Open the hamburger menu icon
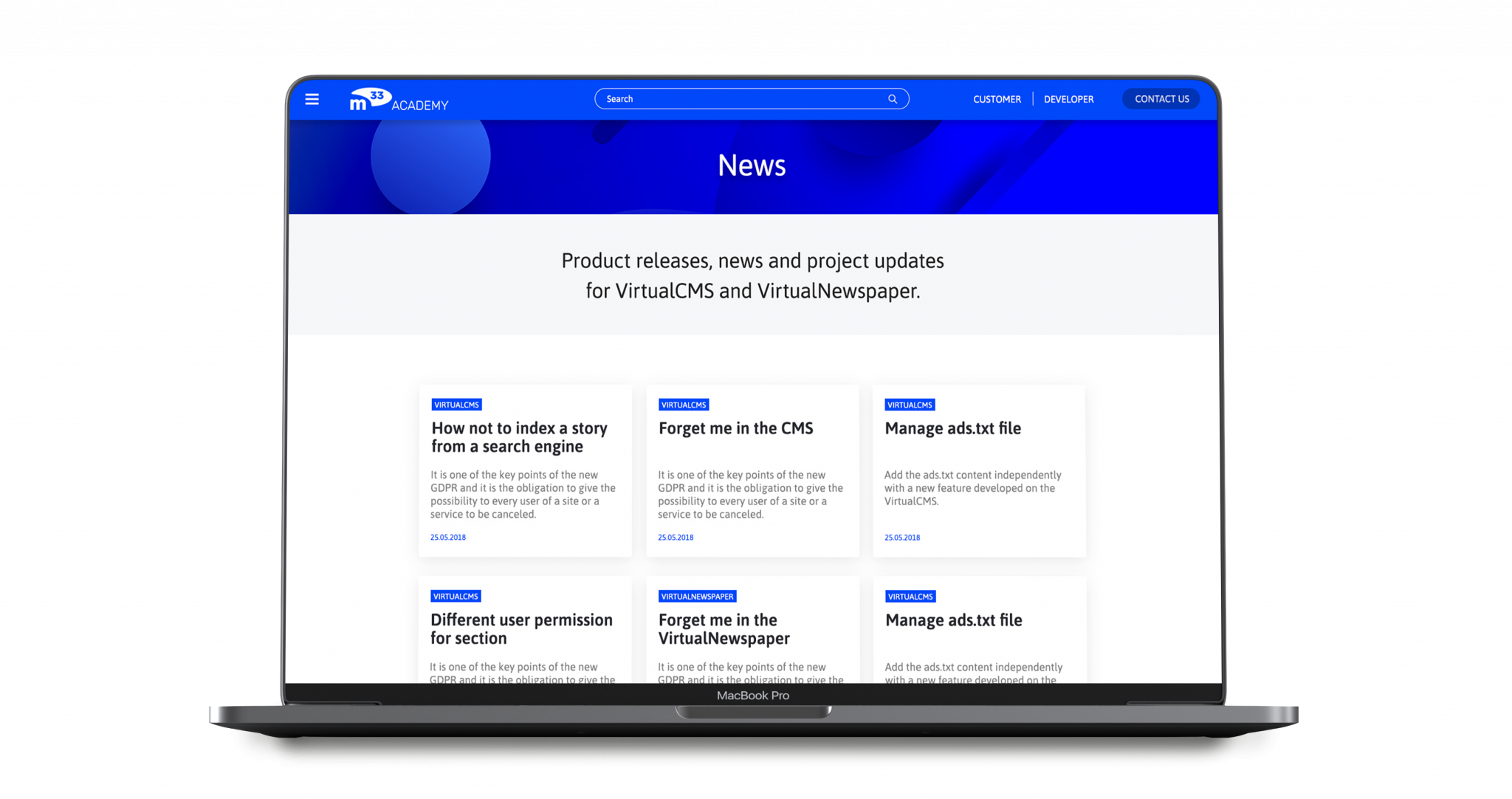This screenshot has width=1512, height=799. click(x=312, y=99)
